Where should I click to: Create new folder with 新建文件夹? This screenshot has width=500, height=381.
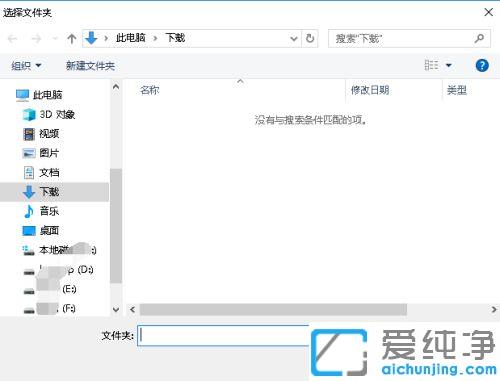90,66
